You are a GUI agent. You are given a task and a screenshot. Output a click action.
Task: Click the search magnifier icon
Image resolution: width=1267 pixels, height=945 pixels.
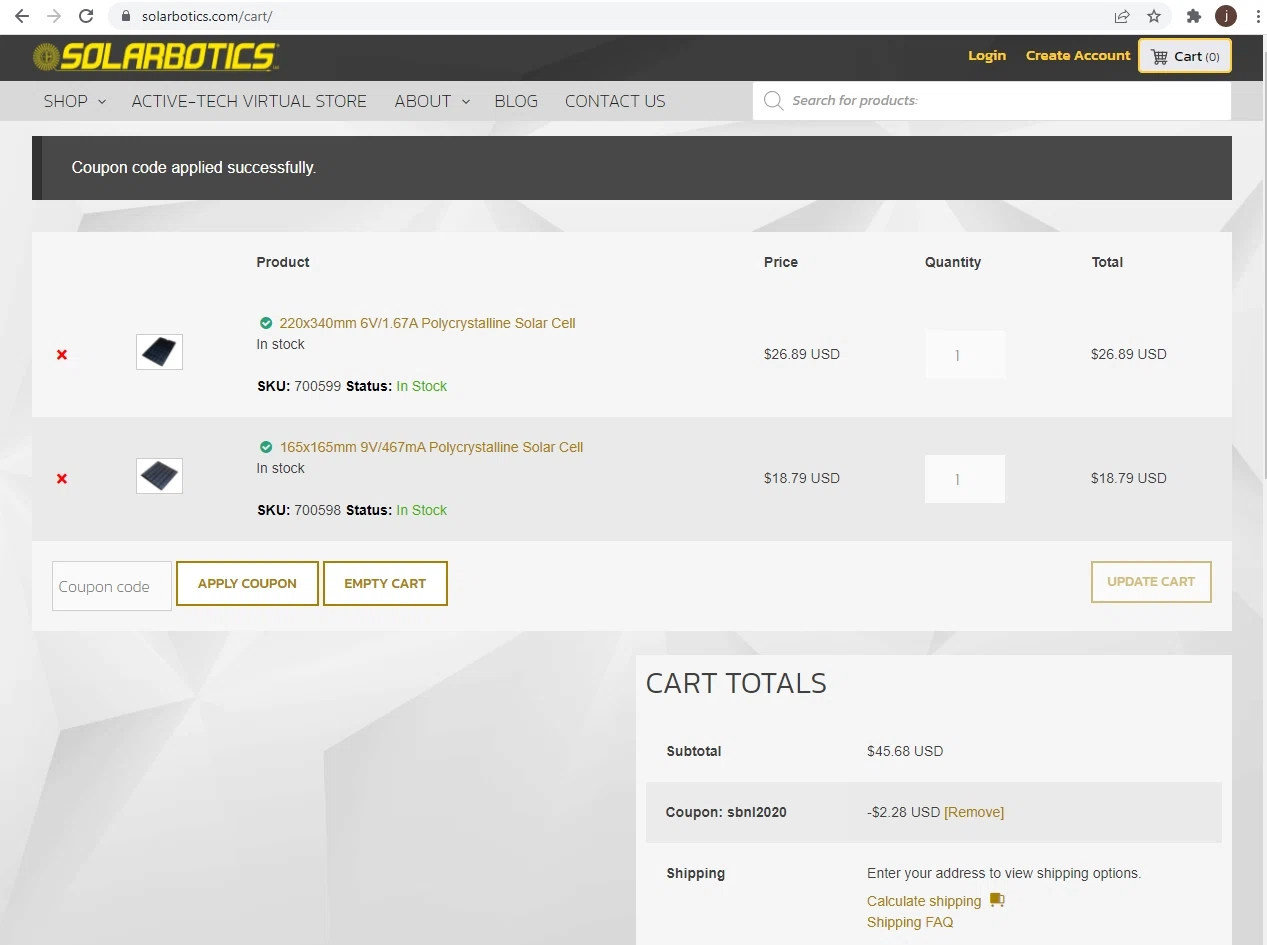click(773, 100)
